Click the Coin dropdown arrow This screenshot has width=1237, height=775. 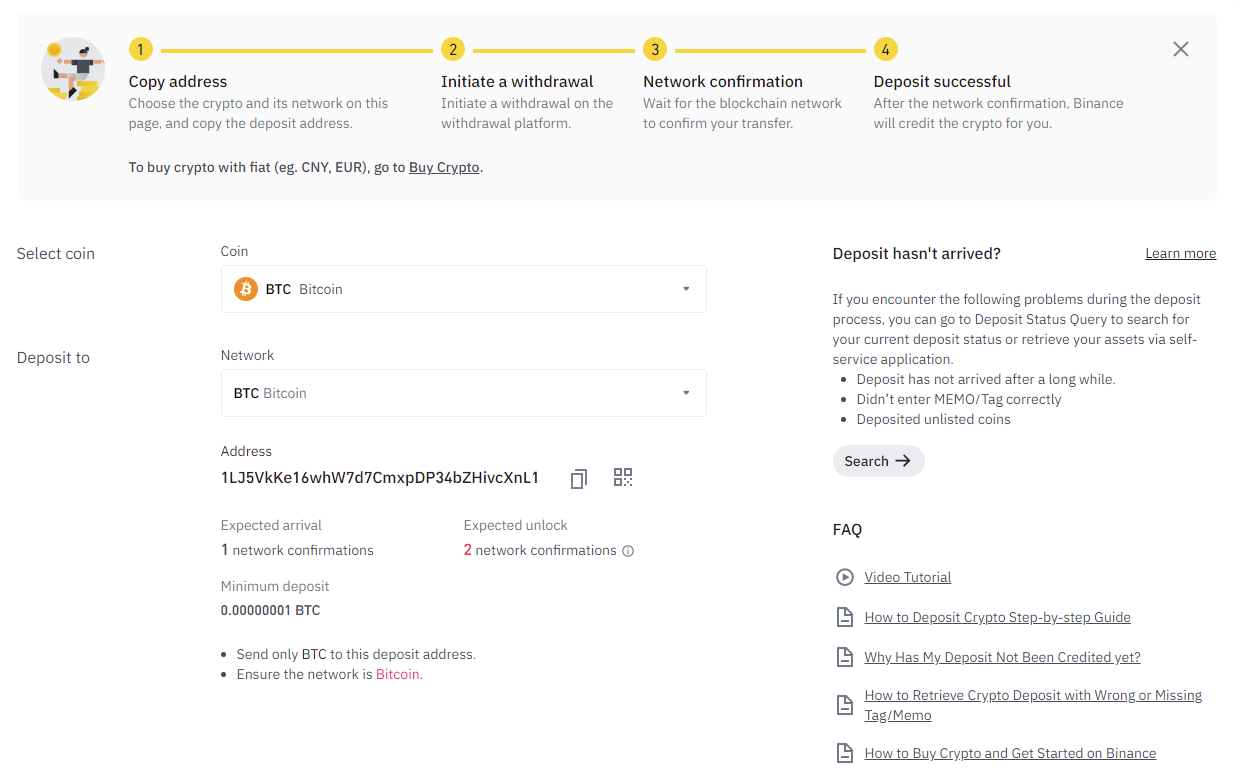(x=686, y=289)
